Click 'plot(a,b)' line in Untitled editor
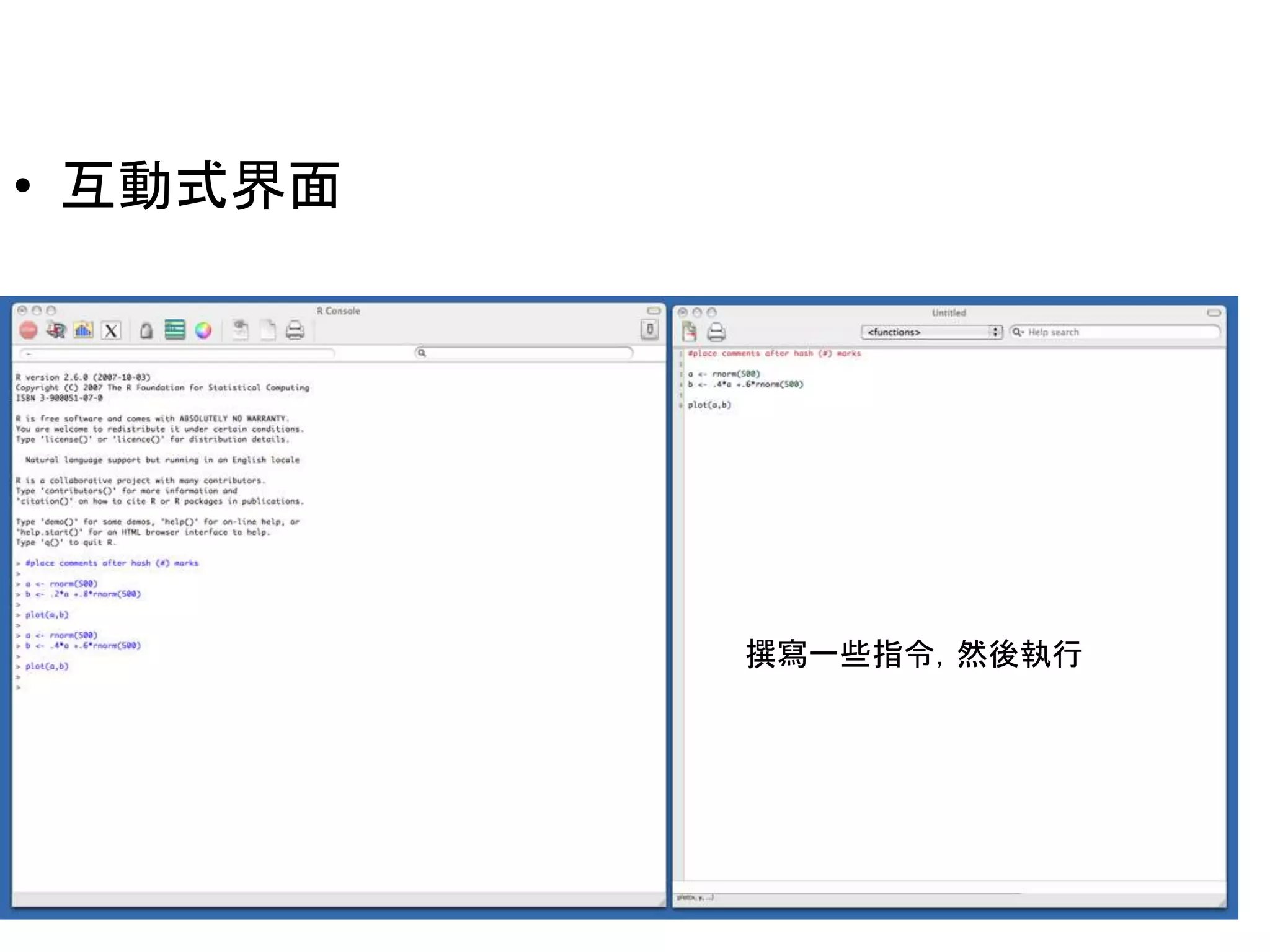 pos(709,405)
